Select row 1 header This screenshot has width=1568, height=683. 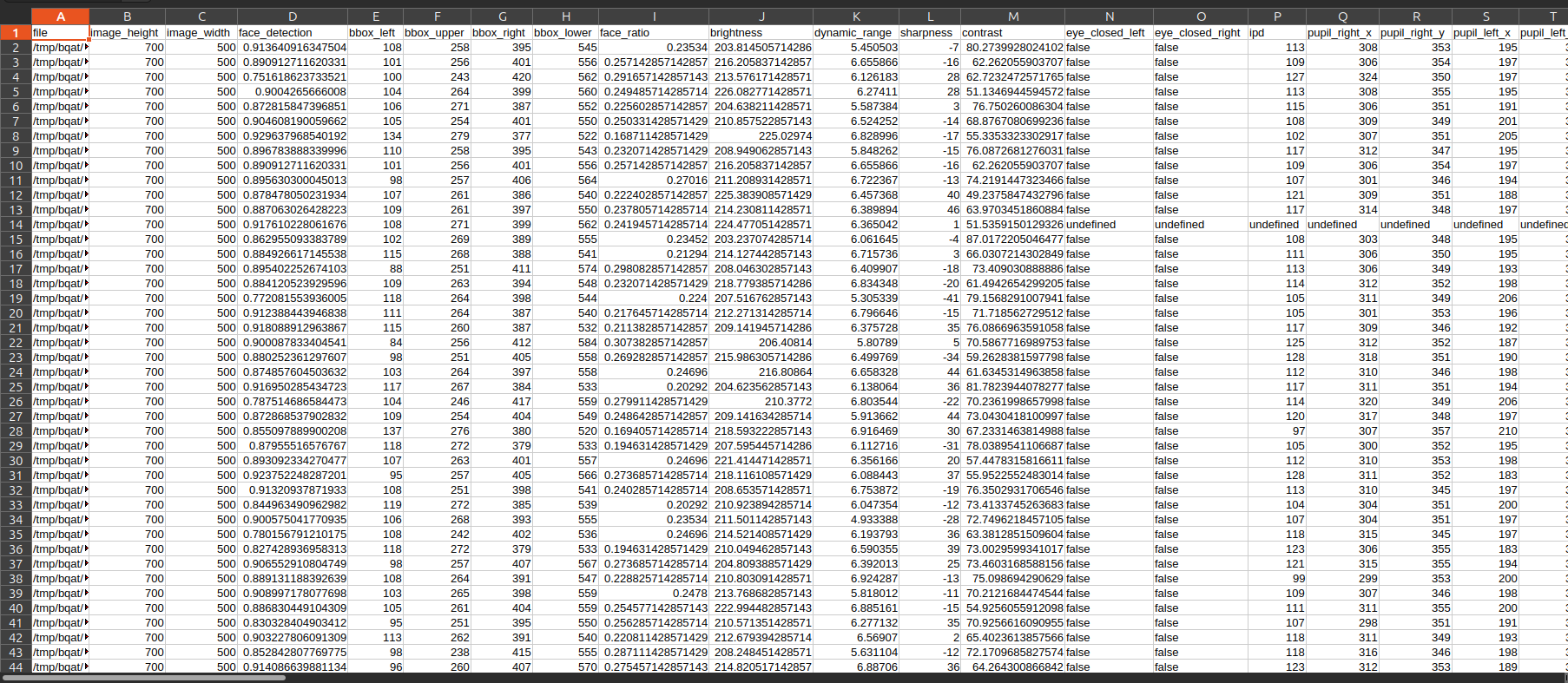point(16,33)
